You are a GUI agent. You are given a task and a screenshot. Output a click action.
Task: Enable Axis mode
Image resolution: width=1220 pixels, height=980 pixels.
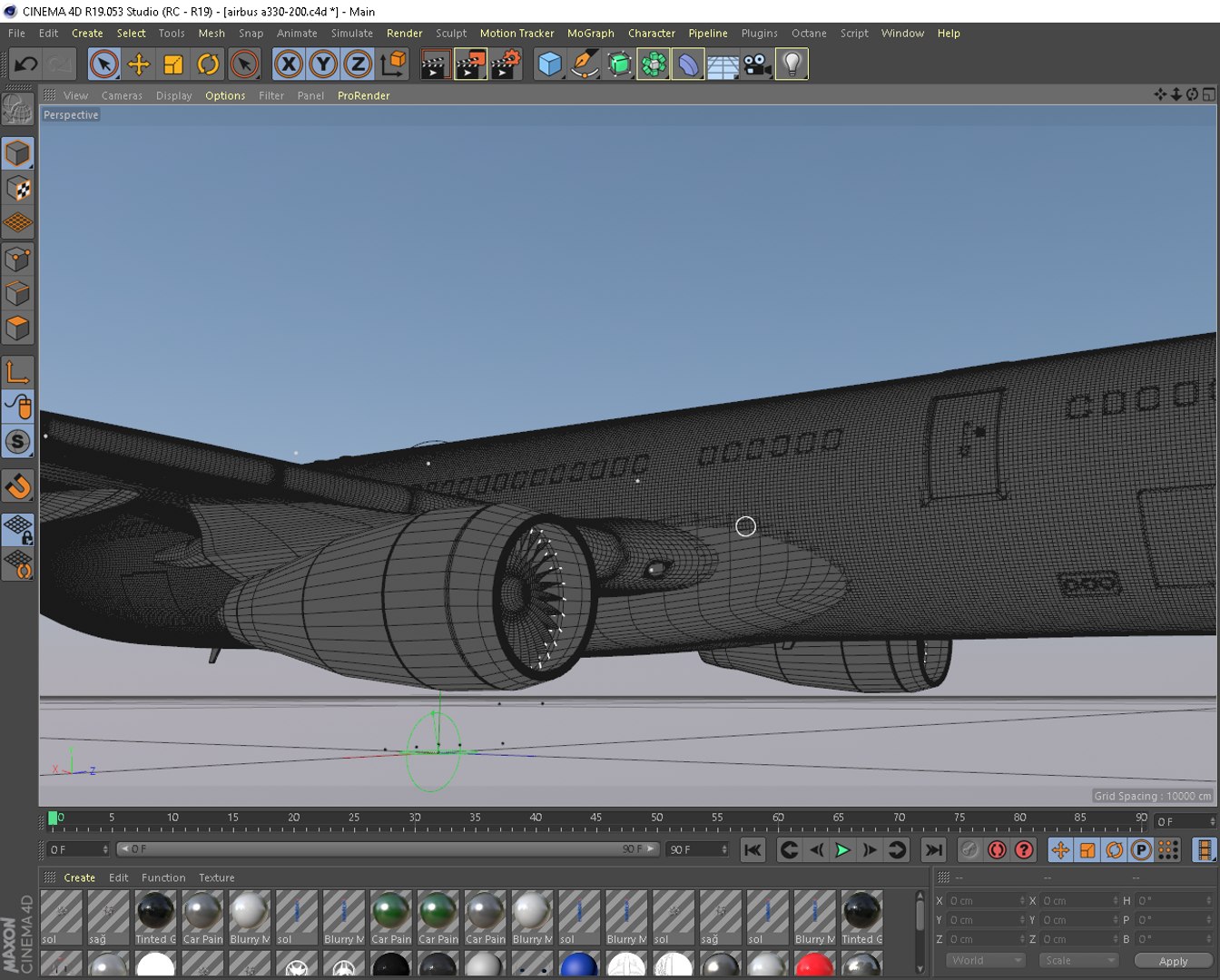coord(18,372)
